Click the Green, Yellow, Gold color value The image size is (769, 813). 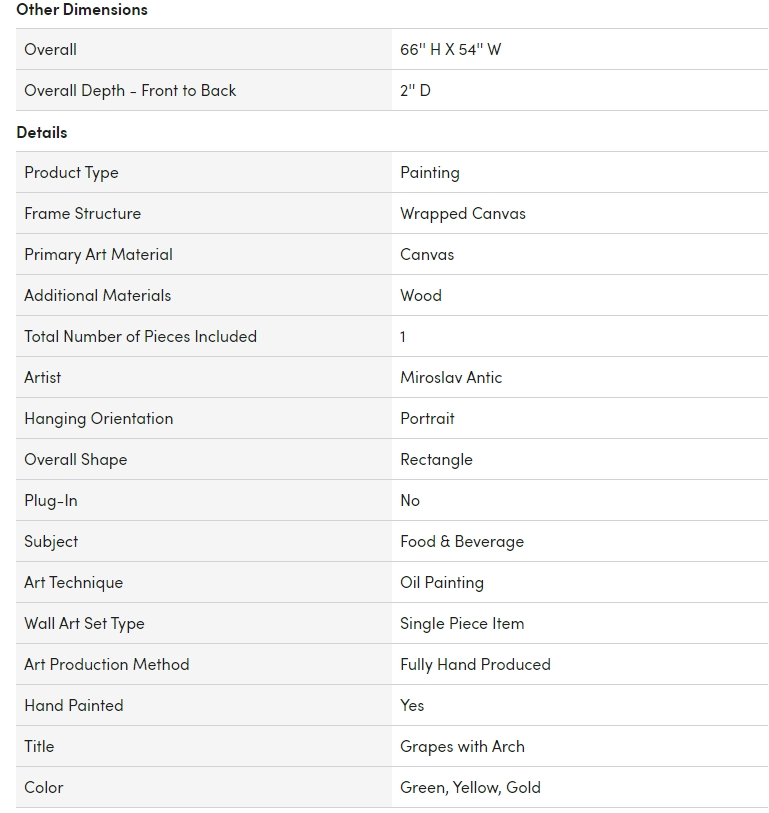(x=470, y=787)
